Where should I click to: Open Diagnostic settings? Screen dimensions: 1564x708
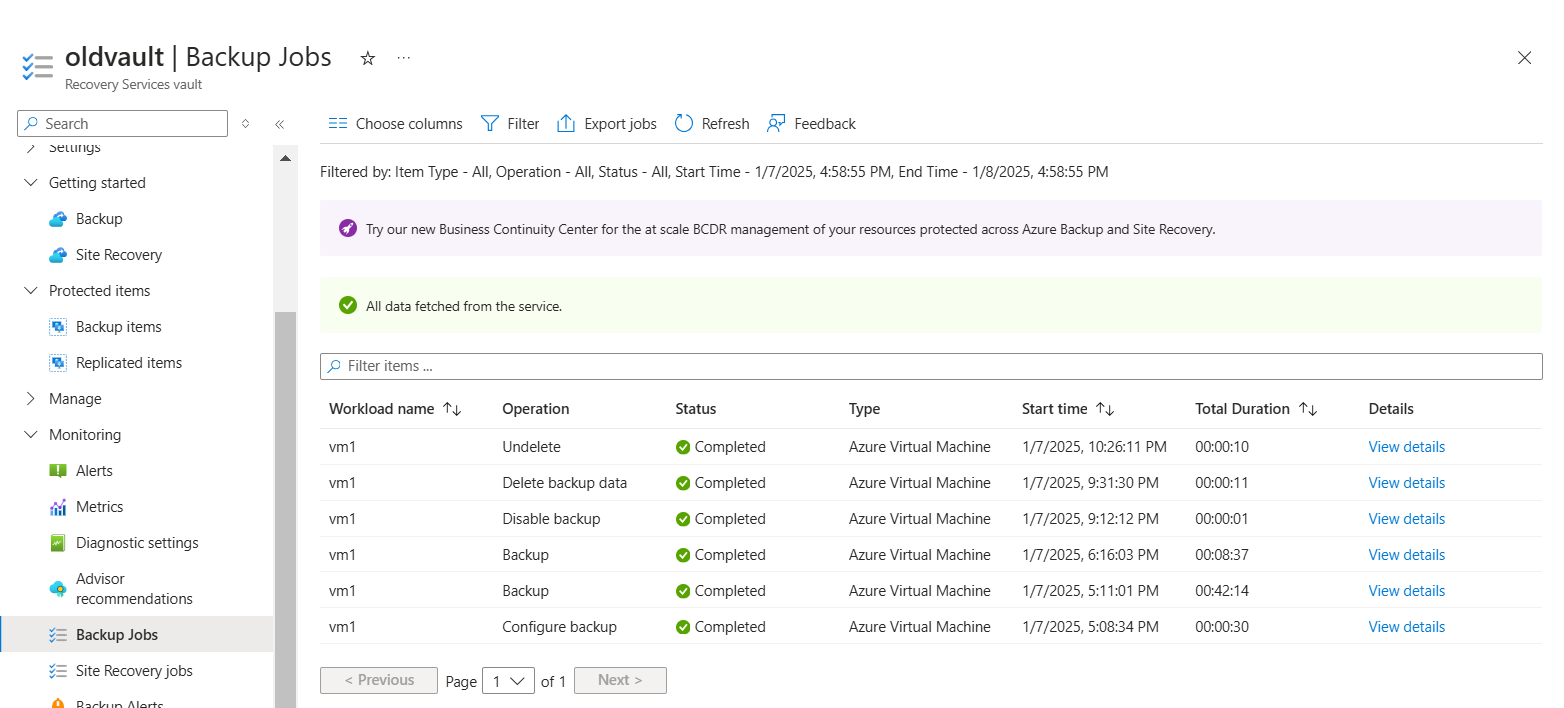click(x=137, y=543)
